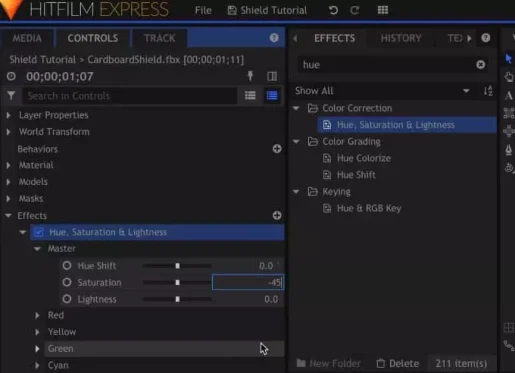The height and width of the screenshot is (373, 515).
Task: Click the Delete button
Action: tap(398, 363)
